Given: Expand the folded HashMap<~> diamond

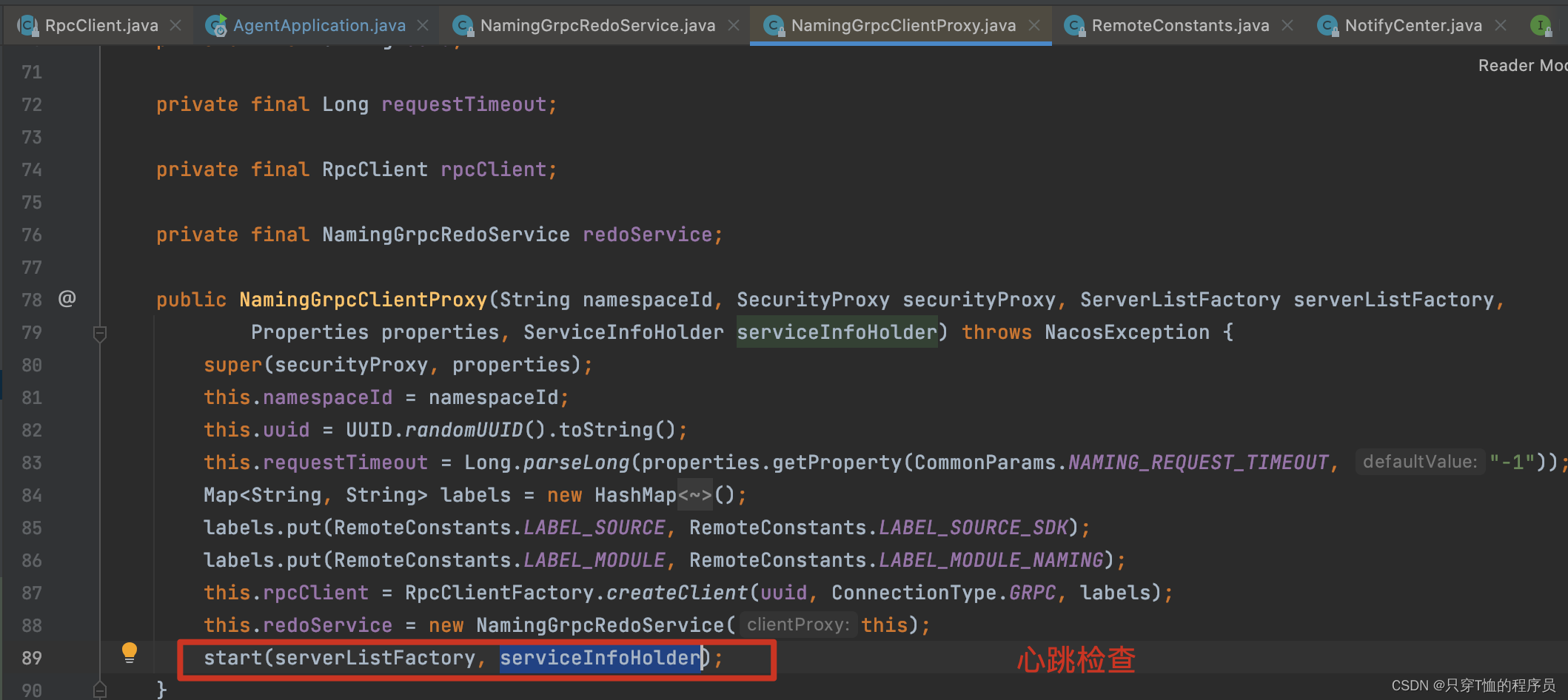Looking at the screenshot, I should [x=695, y=495].
